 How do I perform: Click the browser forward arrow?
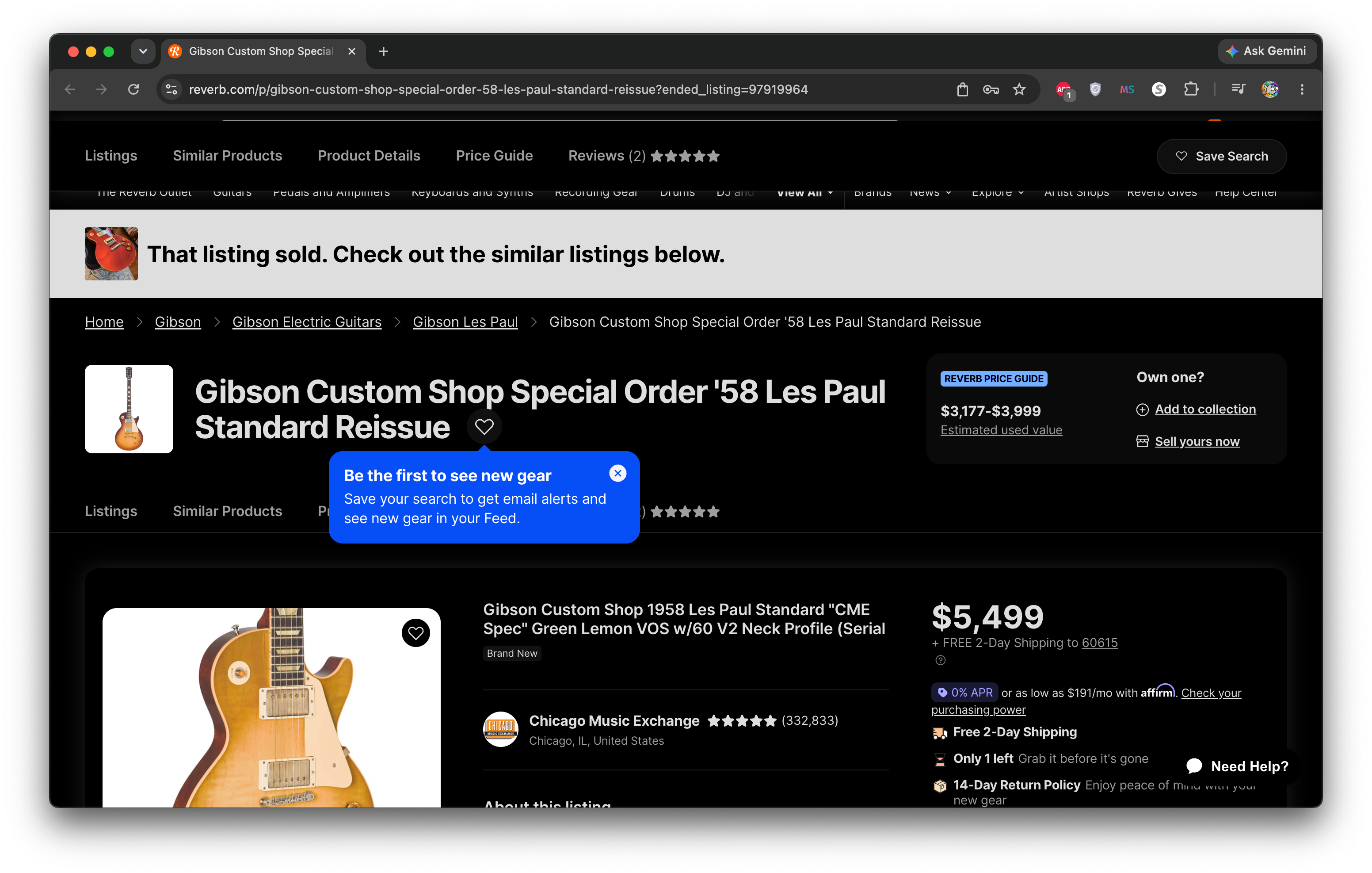pyautogui.click(x=101, y=89)
